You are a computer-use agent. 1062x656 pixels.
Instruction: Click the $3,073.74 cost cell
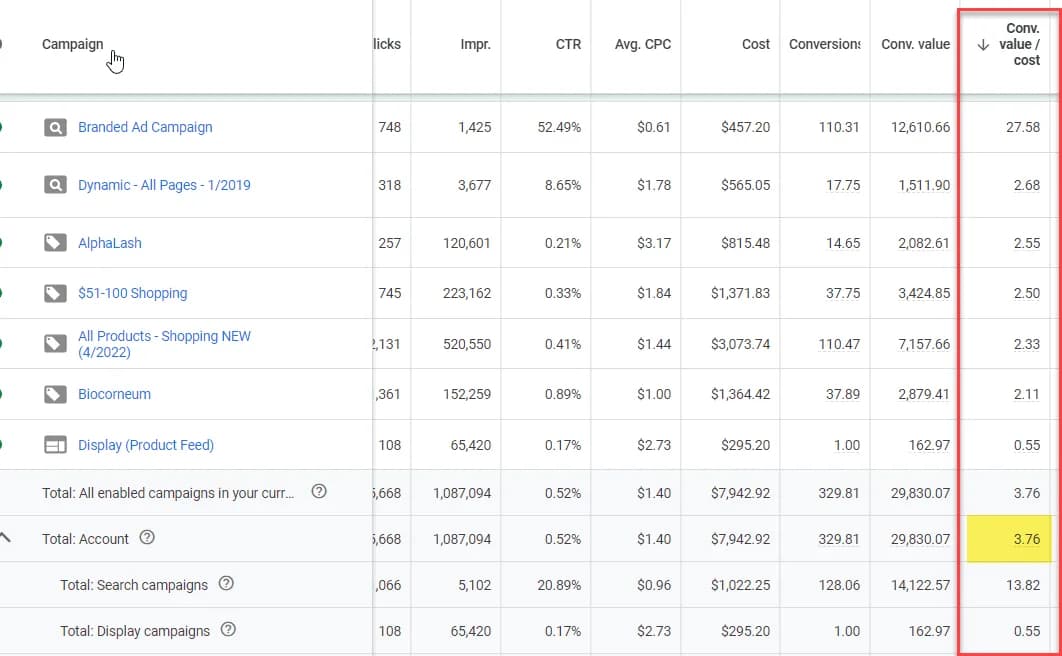pyautogui.click(x=740, y=344)
